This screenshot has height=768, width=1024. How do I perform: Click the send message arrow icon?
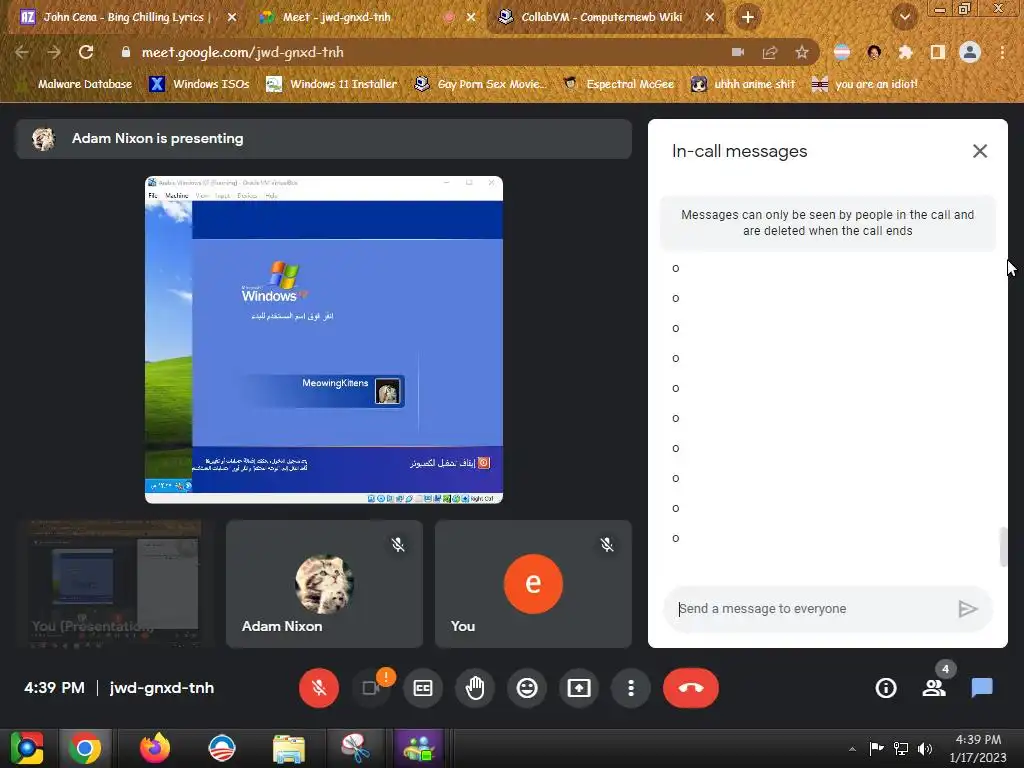pos(968,609)
